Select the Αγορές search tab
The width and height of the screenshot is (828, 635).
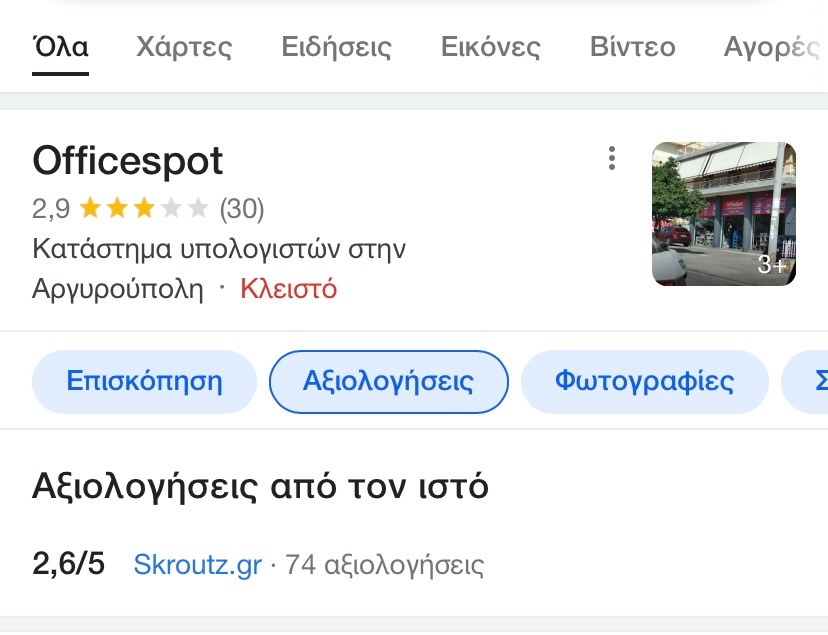[772, 47]
